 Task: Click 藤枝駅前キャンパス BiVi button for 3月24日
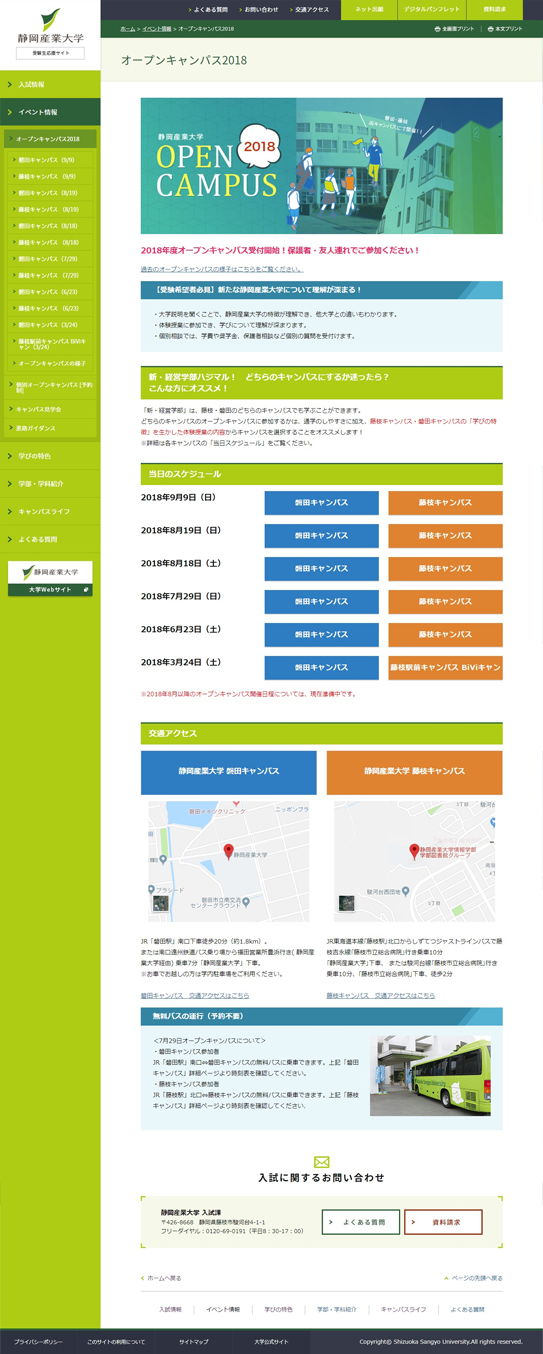(445, 668)
